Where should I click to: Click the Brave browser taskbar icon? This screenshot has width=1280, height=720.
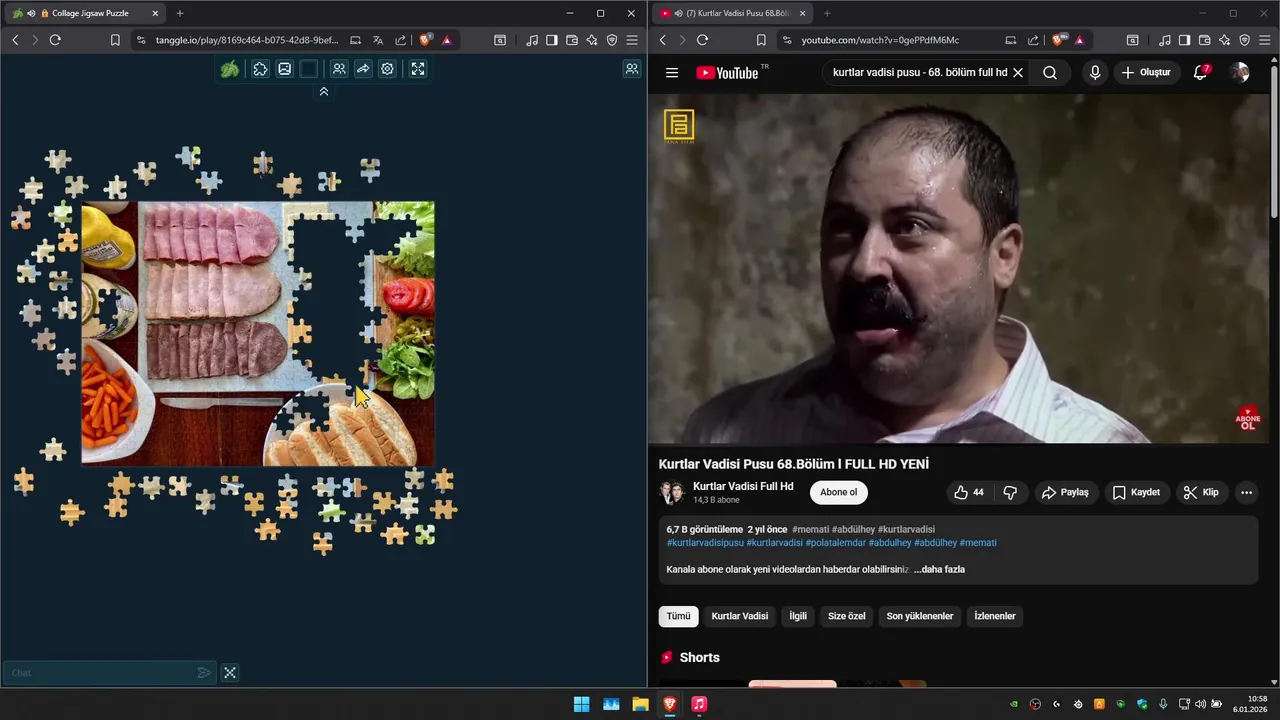click(670, 704)
